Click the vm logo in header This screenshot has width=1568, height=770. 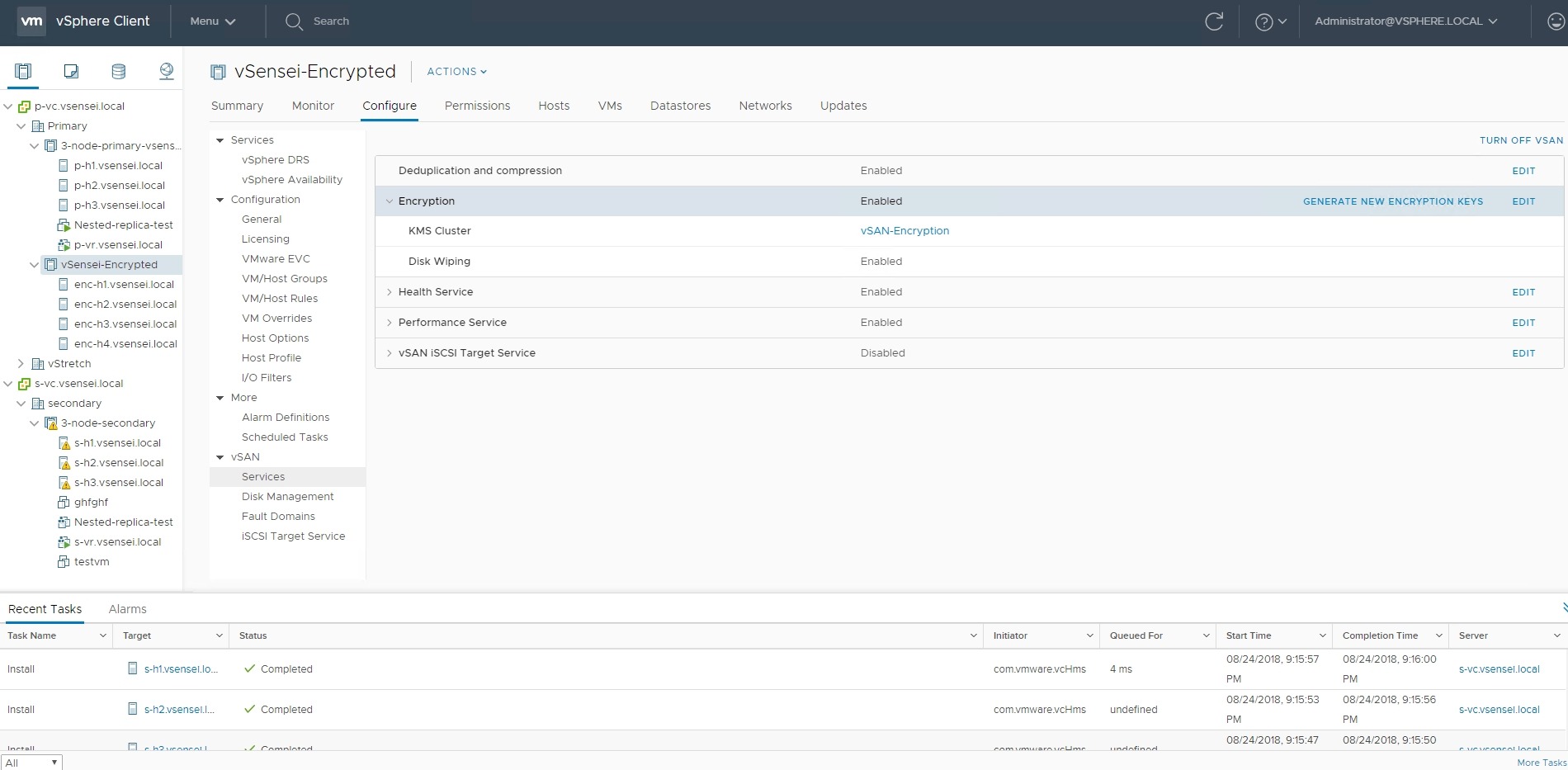click(x=31, y=21)
